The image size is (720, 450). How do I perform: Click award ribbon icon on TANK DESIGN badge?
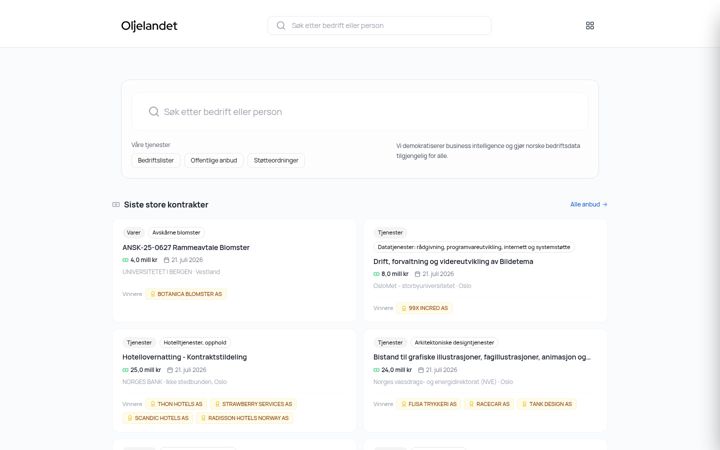click(524, 404)
